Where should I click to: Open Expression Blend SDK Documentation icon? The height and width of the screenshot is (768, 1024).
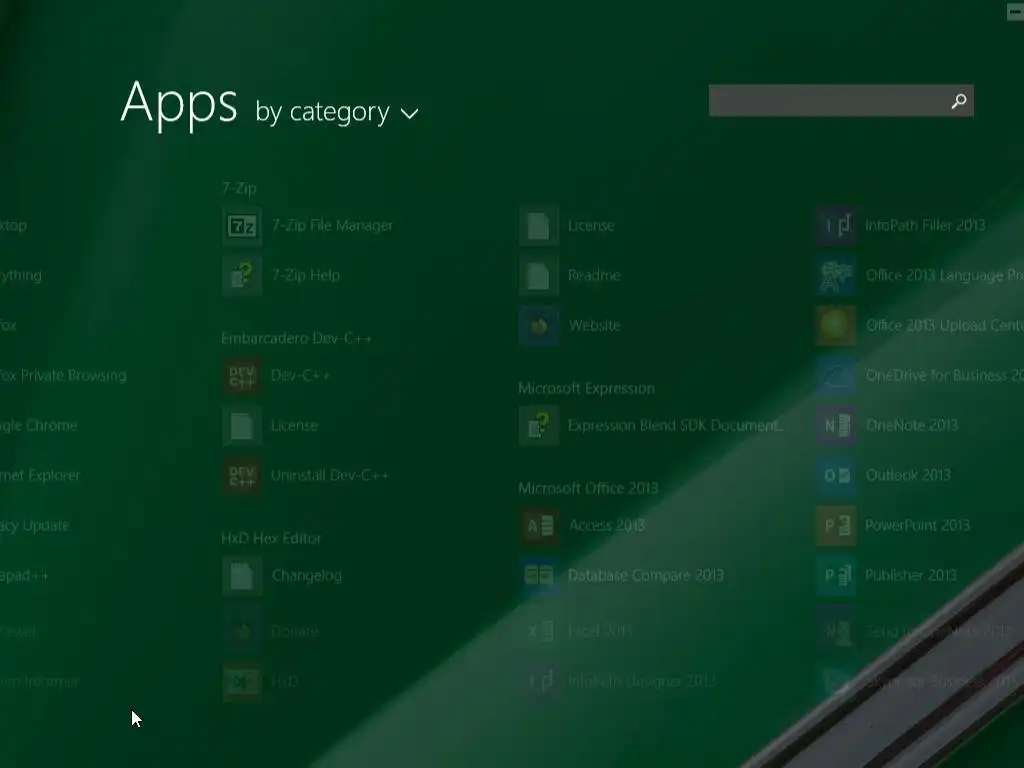[539, 426]
